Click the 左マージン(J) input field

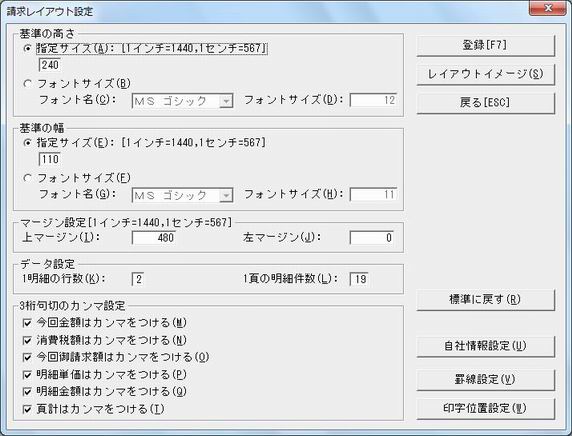click(x=372, y=238)
